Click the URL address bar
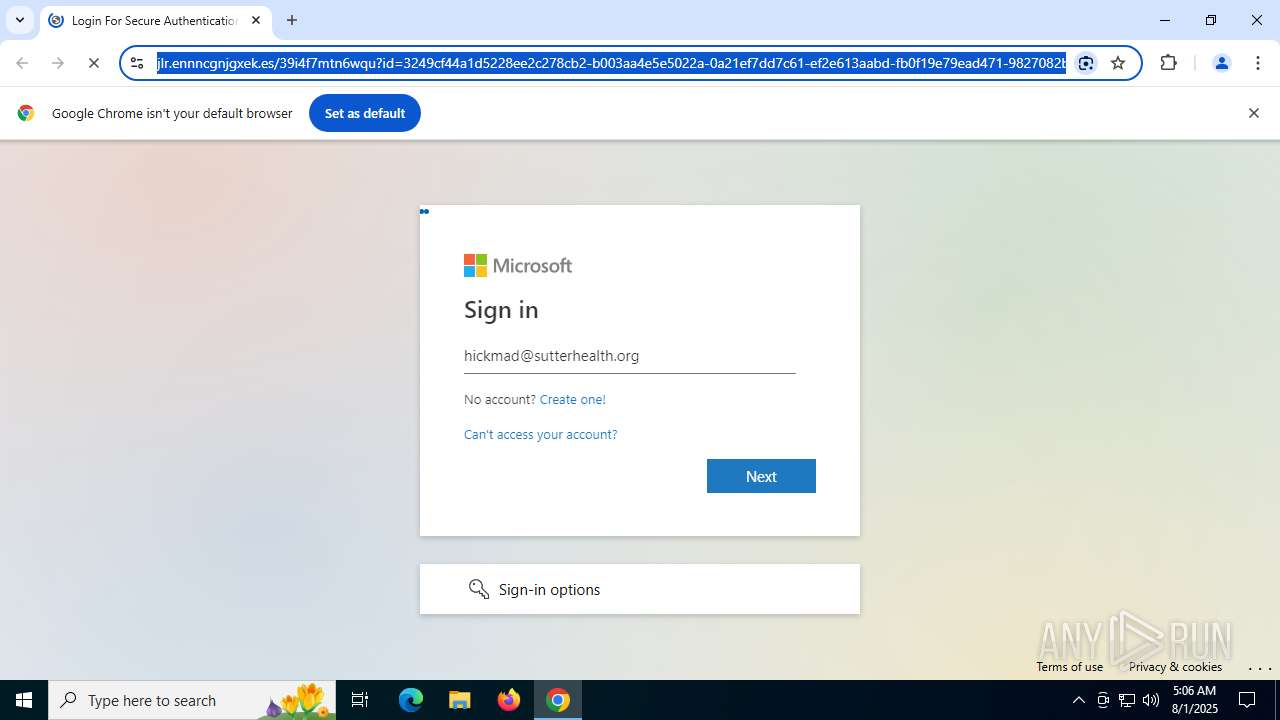Viewport: 1280px width, 720px height. [x=611, y=63]
